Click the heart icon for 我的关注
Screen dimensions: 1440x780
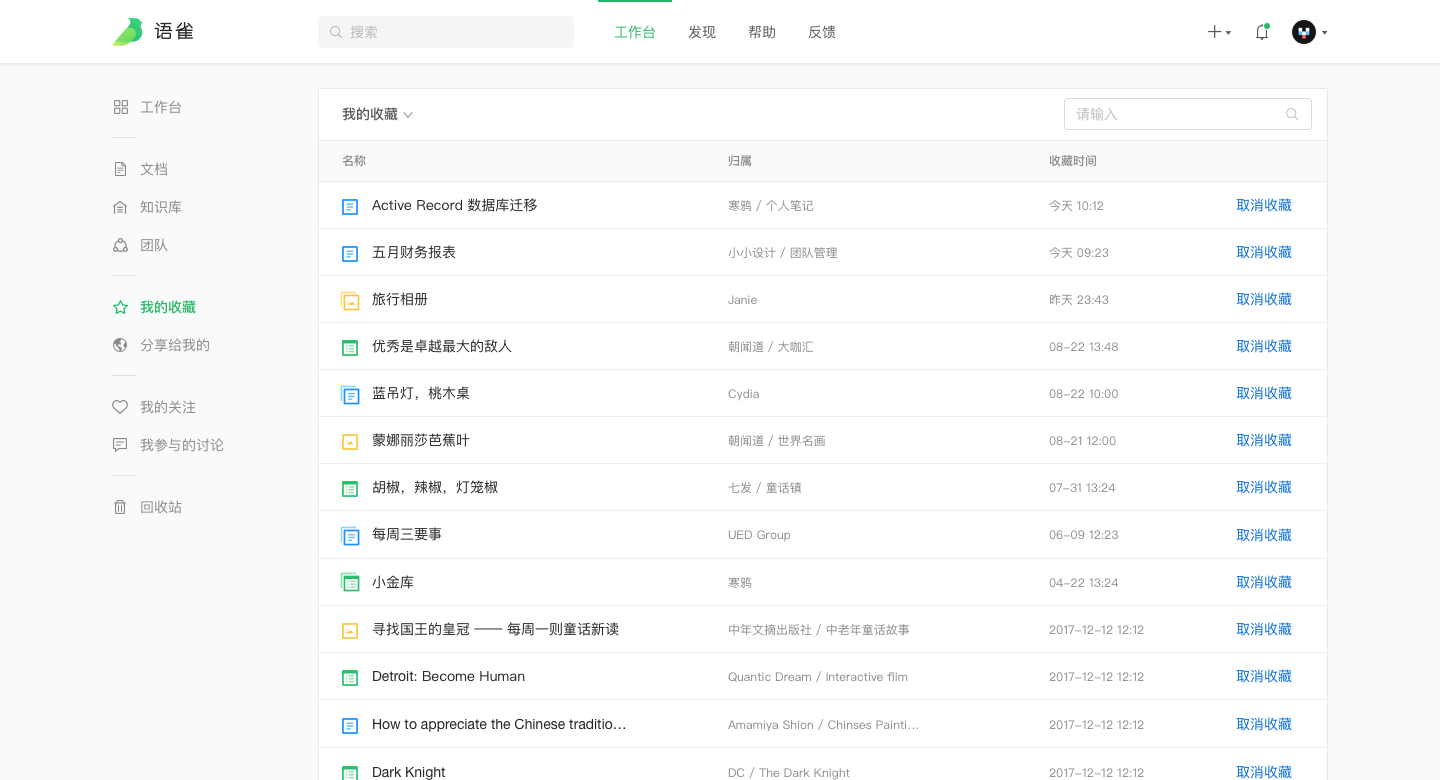pyautogui.click(x=120, y=407)
